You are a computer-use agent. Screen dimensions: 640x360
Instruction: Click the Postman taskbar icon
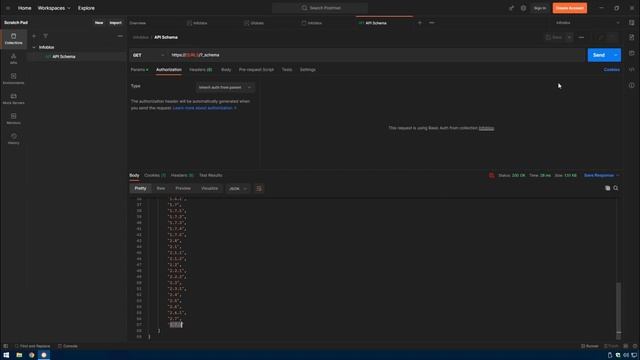[44, 355]
